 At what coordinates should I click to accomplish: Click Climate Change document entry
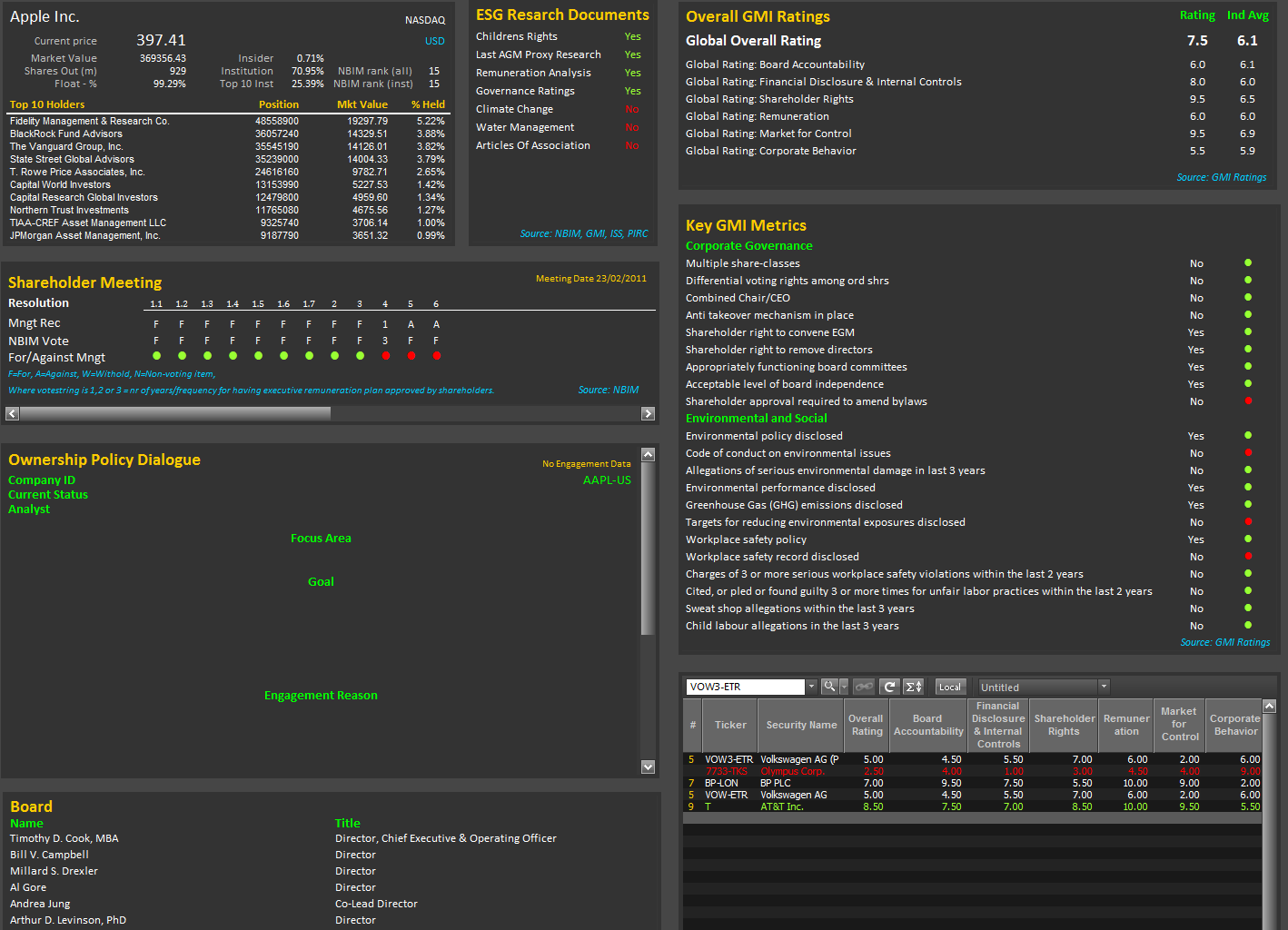514,109
